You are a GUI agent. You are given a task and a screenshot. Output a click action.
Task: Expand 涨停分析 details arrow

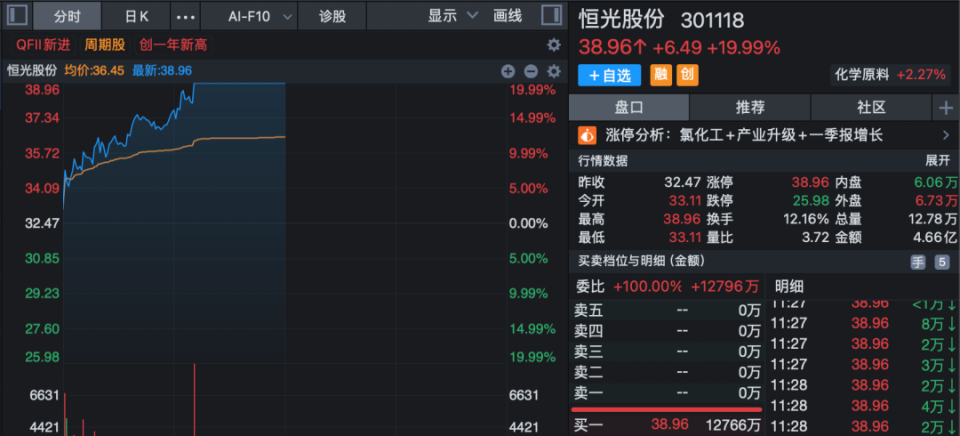946,135
